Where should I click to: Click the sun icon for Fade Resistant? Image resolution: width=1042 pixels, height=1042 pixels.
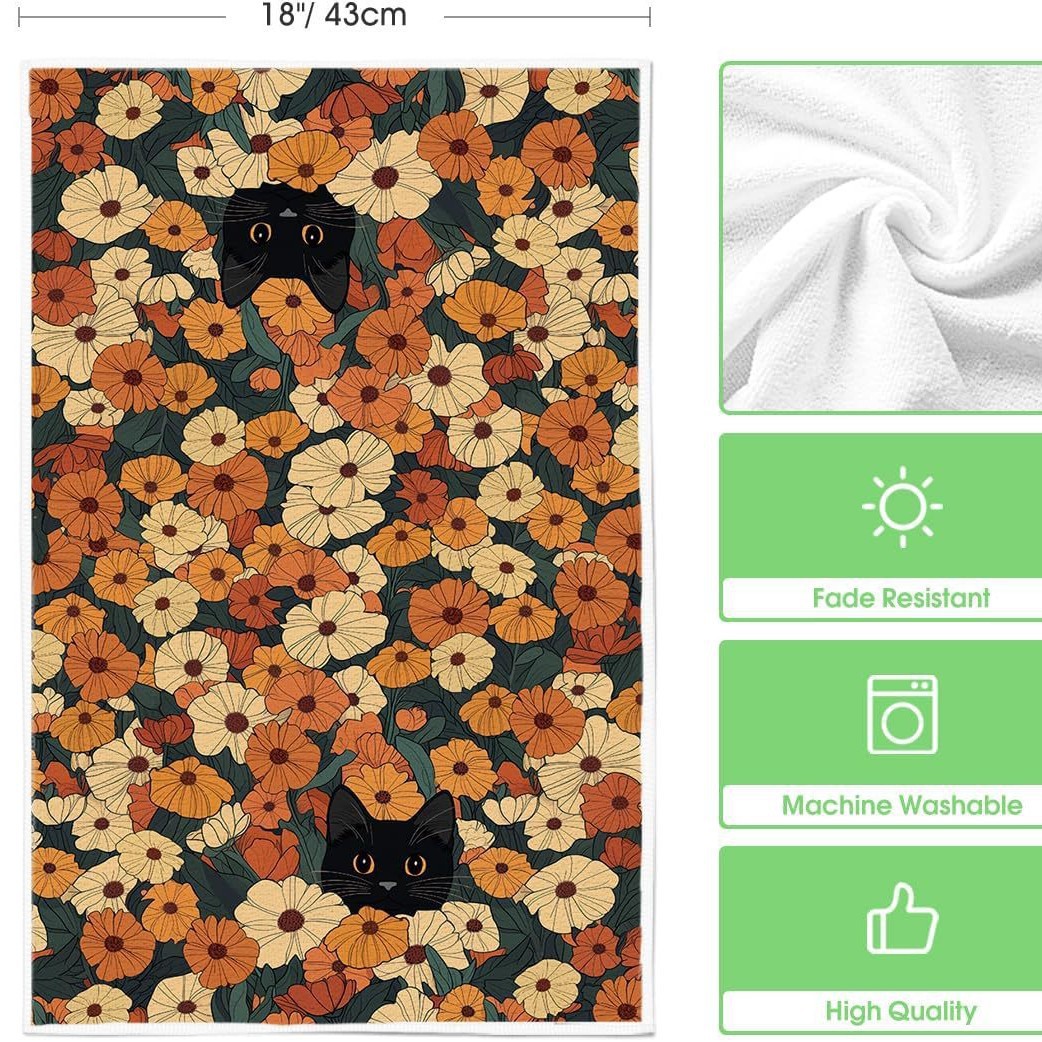902,506
